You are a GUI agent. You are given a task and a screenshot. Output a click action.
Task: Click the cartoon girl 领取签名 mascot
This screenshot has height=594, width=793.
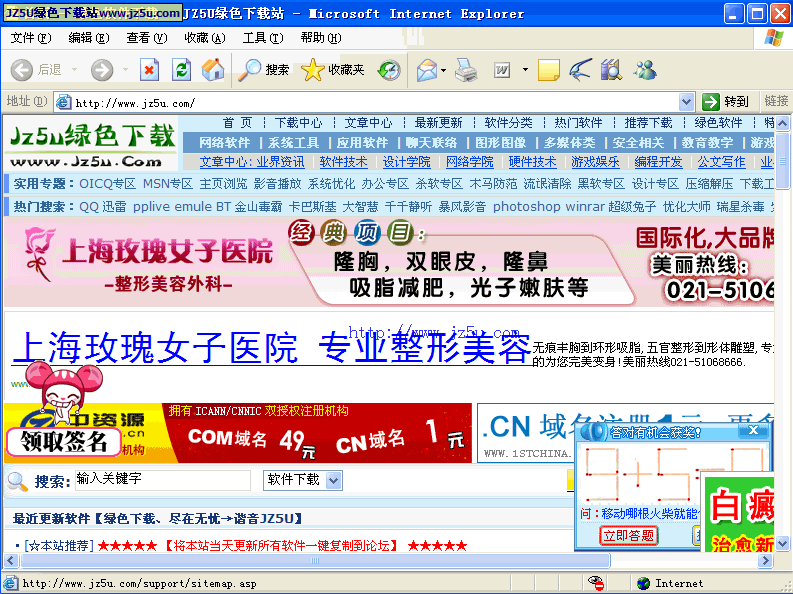tap(64, 408)
